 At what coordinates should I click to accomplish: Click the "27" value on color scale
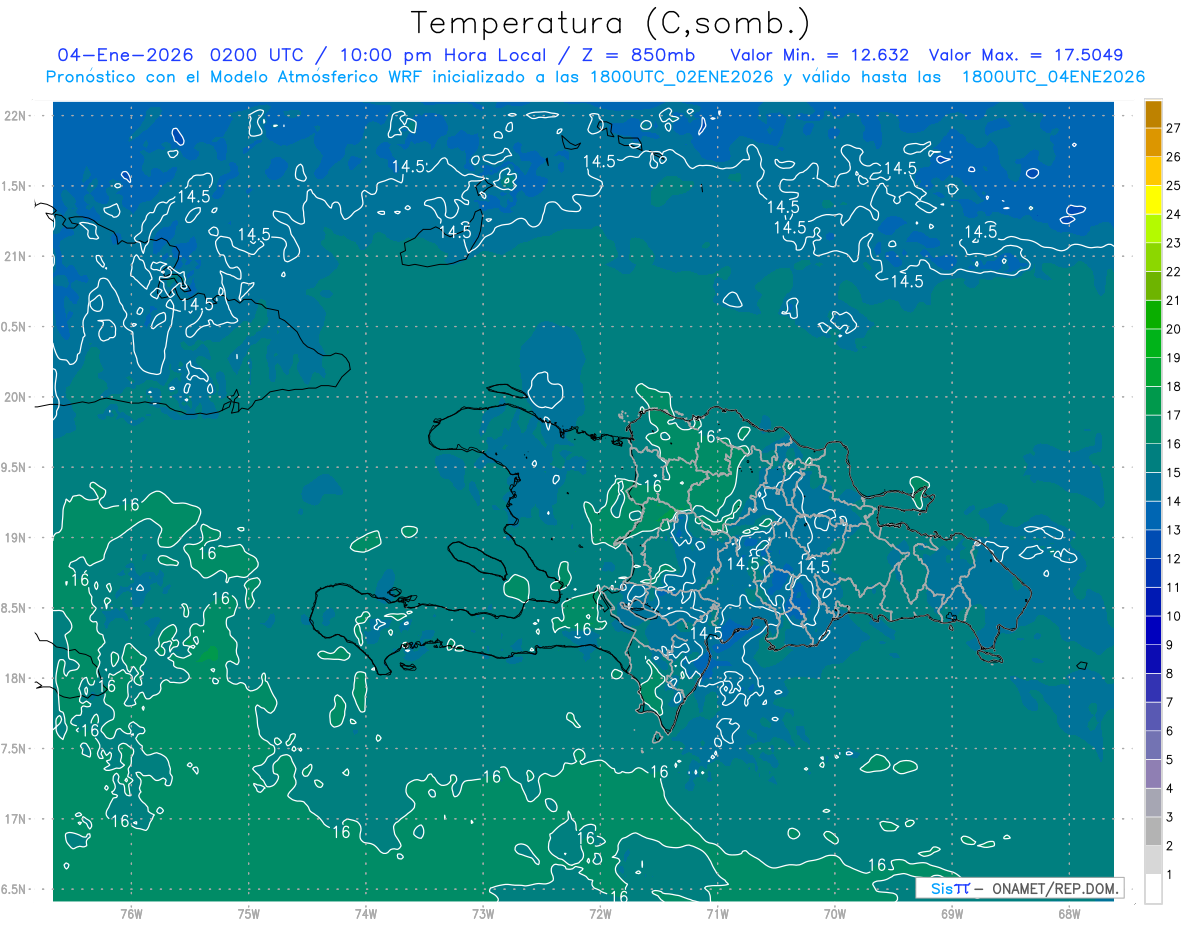(1174, 128)
